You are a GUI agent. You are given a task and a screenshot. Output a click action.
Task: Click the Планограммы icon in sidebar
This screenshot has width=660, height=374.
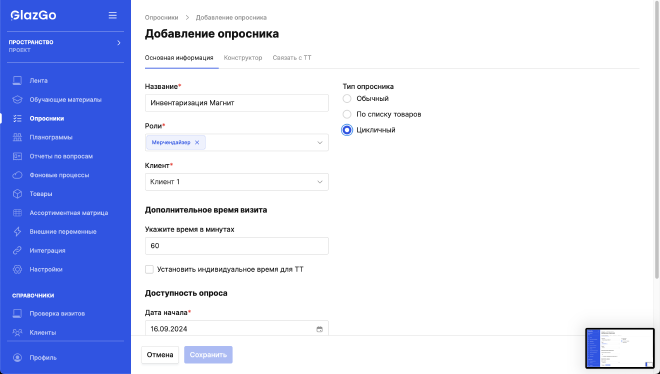coord(17,137)
